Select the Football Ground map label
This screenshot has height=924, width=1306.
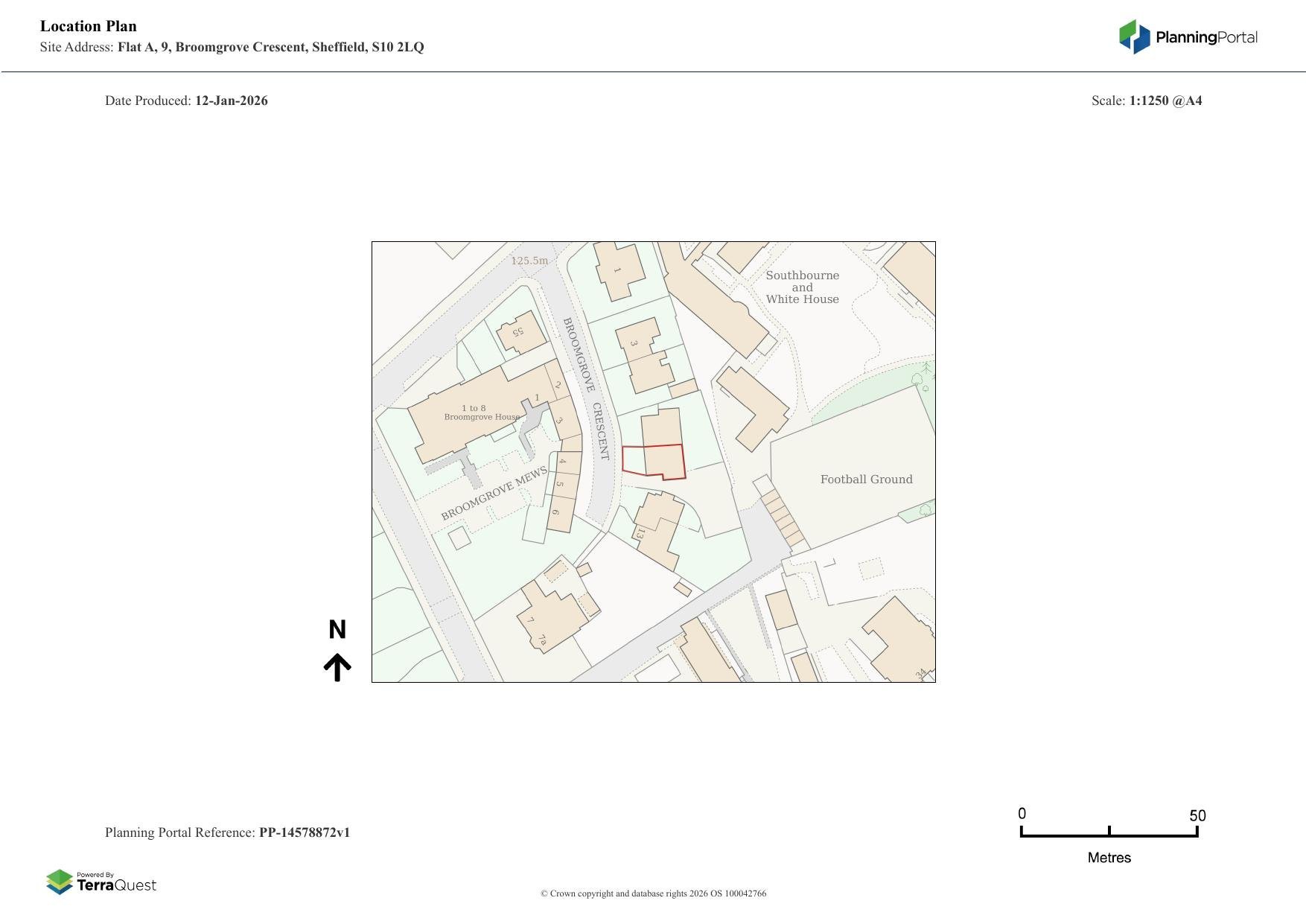pyautogui.click(x=866, y=479)
